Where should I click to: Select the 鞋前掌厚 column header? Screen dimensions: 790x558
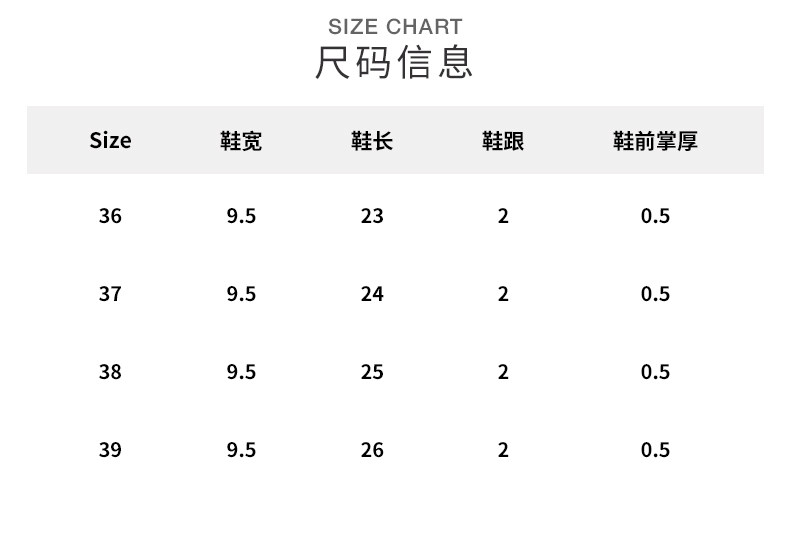(x=655, y=141)
